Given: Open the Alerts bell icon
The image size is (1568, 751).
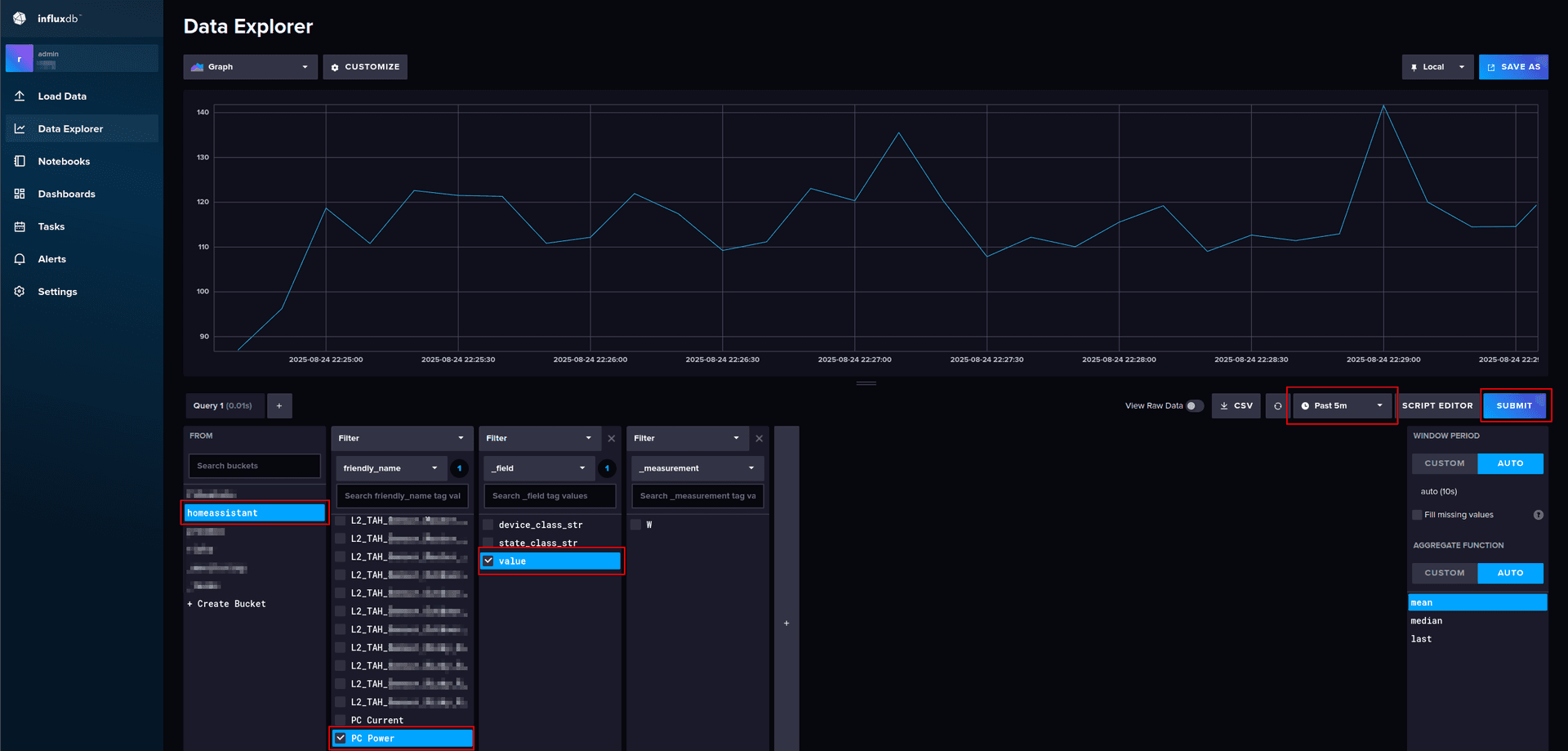Looking at the screenshot, I should tap(20, 258).
